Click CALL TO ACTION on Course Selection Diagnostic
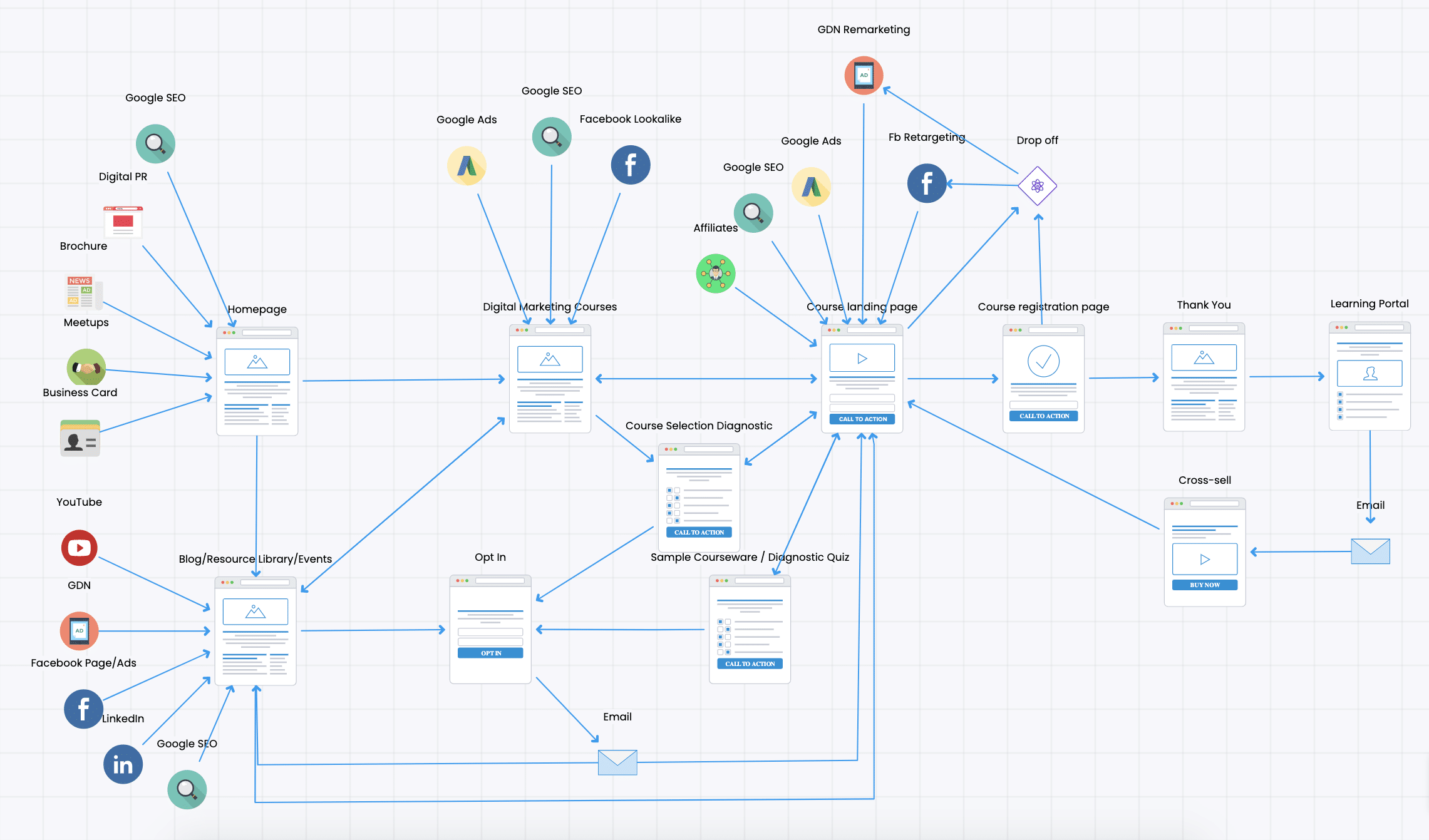Viewport: 1429px width, 840px height. pyautogui.click(x=699, y=532)
